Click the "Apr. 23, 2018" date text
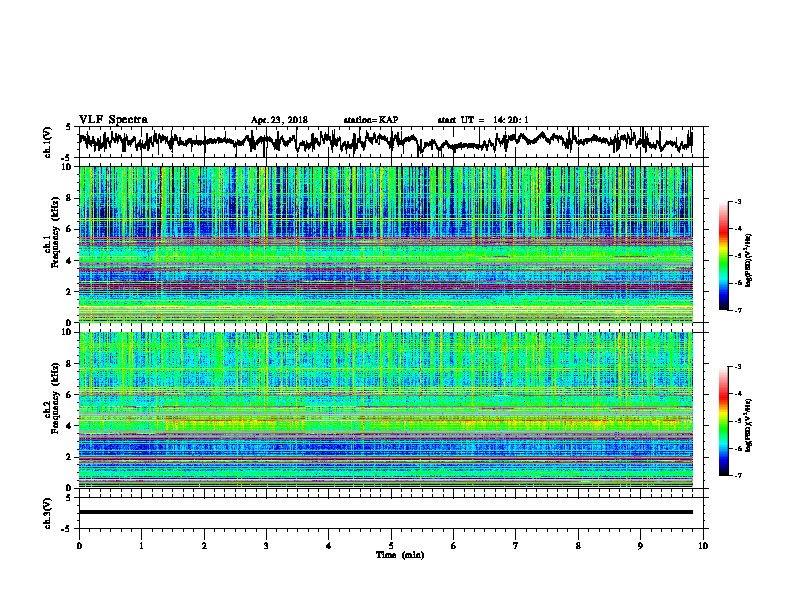Screen dimensions: 792x612 click(x=279, y=120)
